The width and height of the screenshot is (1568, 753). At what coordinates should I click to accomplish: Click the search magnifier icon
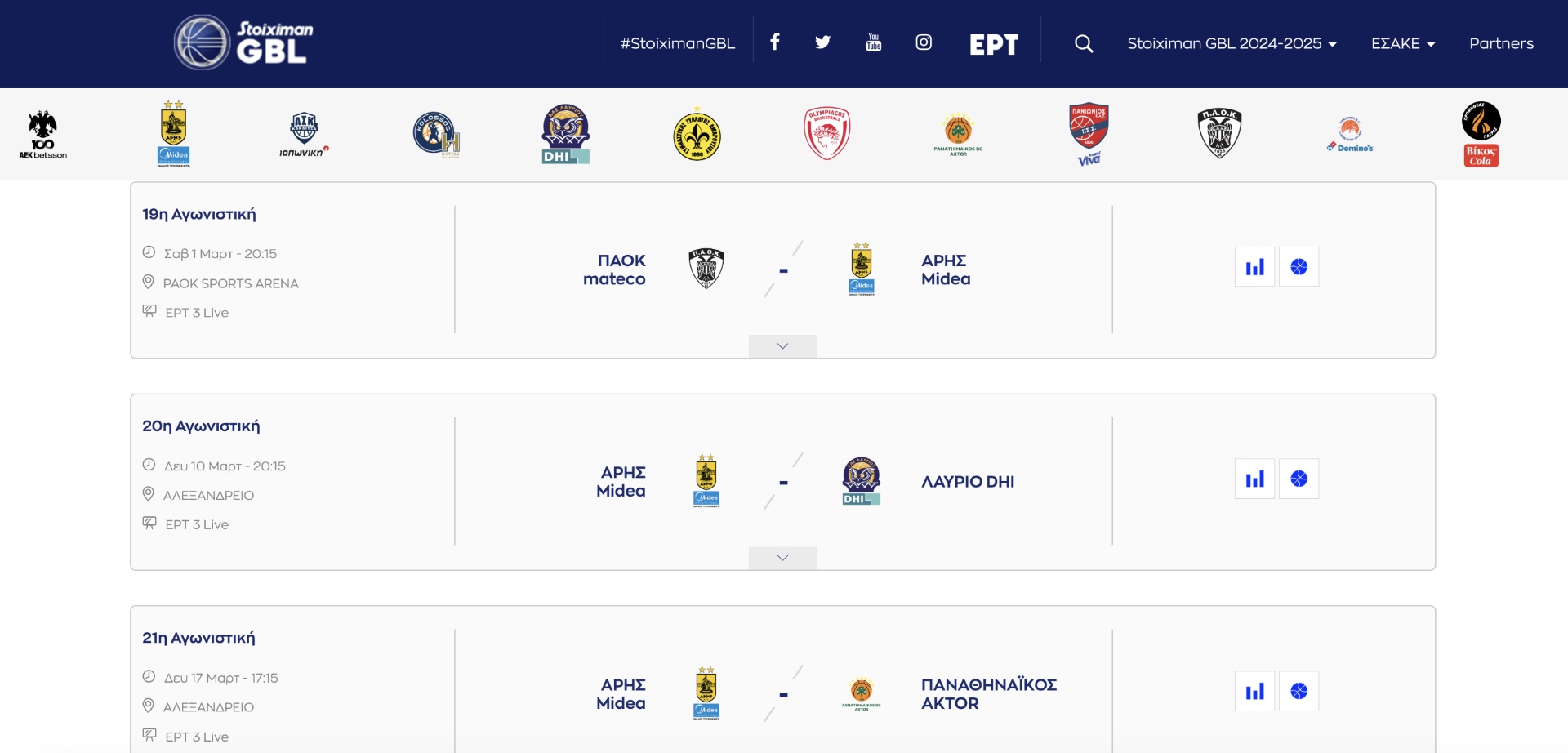pos(1084,43)
